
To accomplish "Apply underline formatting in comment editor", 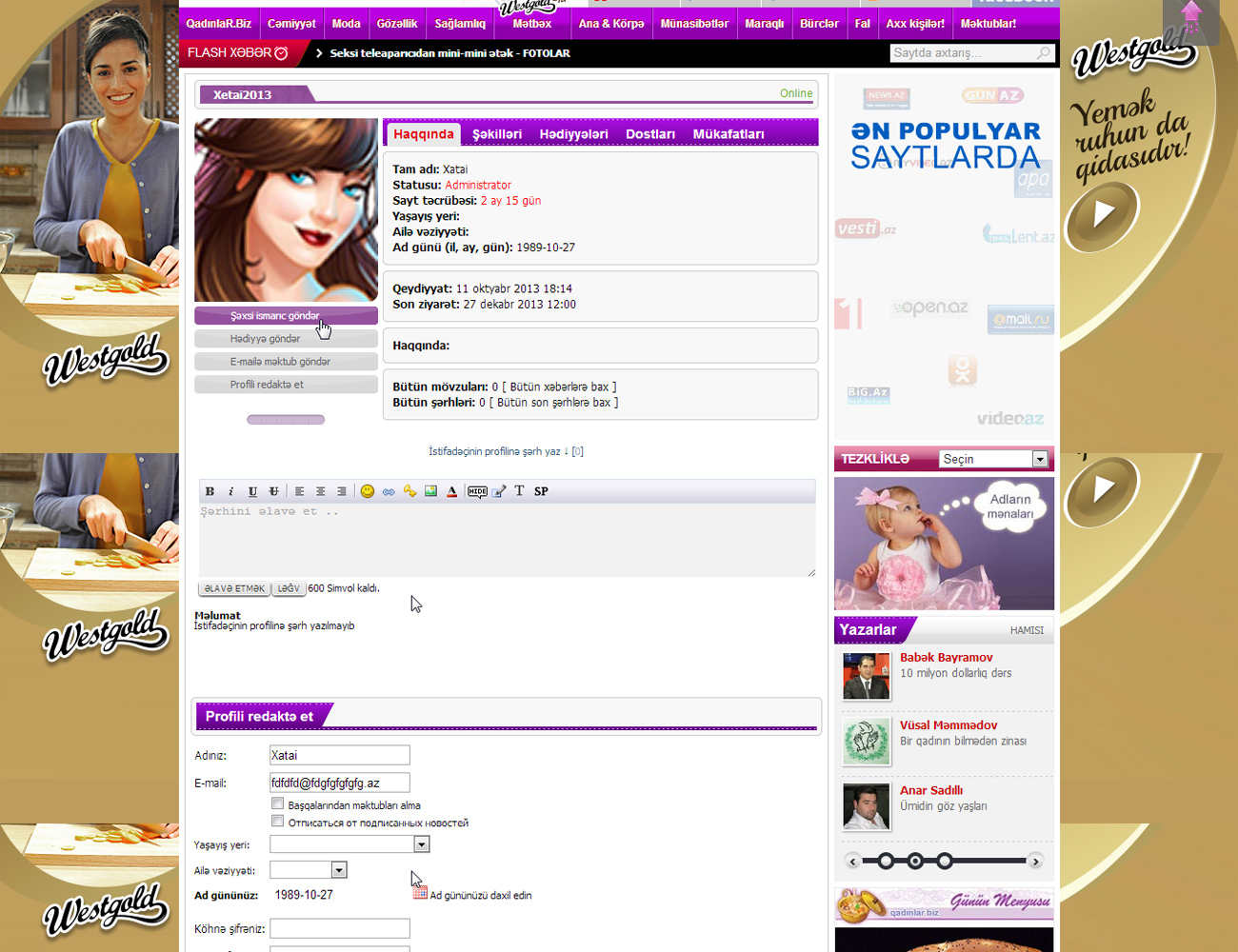I will [x=252, y=491].
